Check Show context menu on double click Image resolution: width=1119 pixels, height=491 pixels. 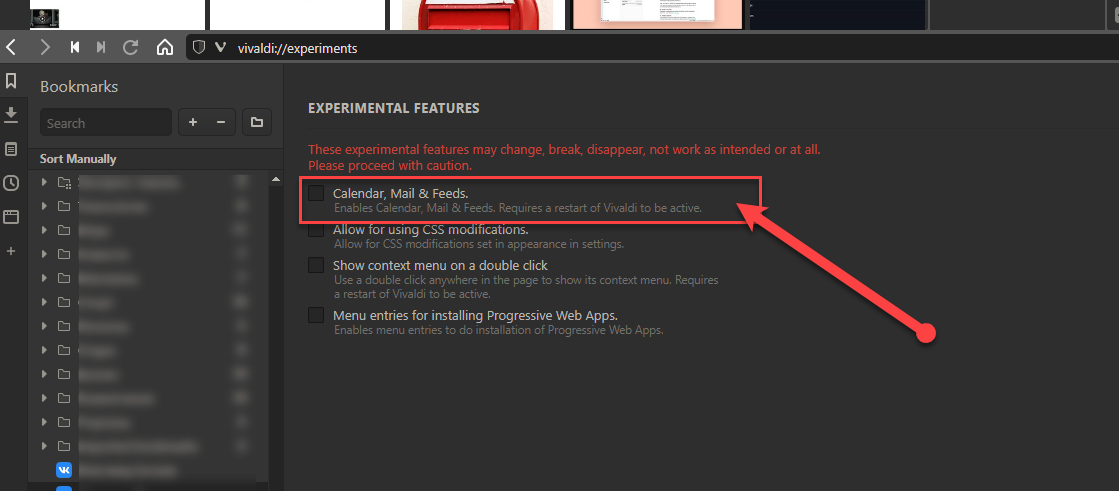pos(315,265)
